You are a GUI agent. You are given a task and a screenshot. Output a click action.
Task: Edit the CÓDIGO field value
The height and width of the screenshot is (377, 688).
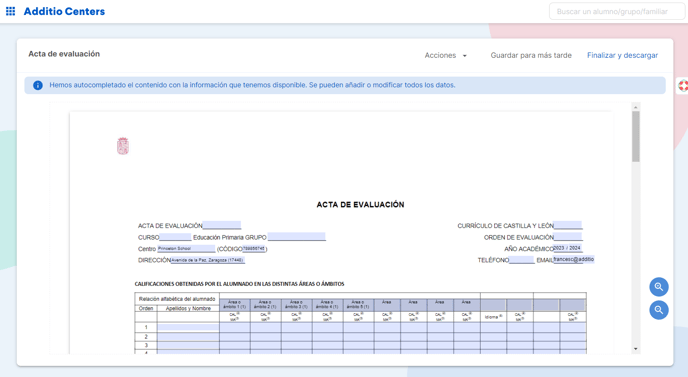[x=254, y=249]
